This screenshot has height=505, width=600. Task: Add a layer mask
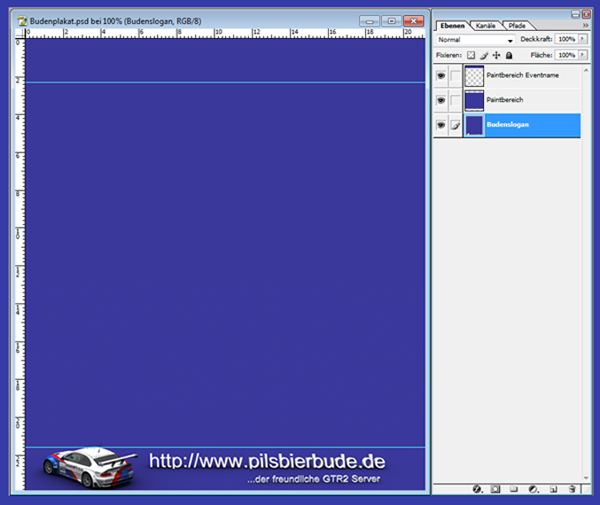pyautogui.click(x=495, y=490)
